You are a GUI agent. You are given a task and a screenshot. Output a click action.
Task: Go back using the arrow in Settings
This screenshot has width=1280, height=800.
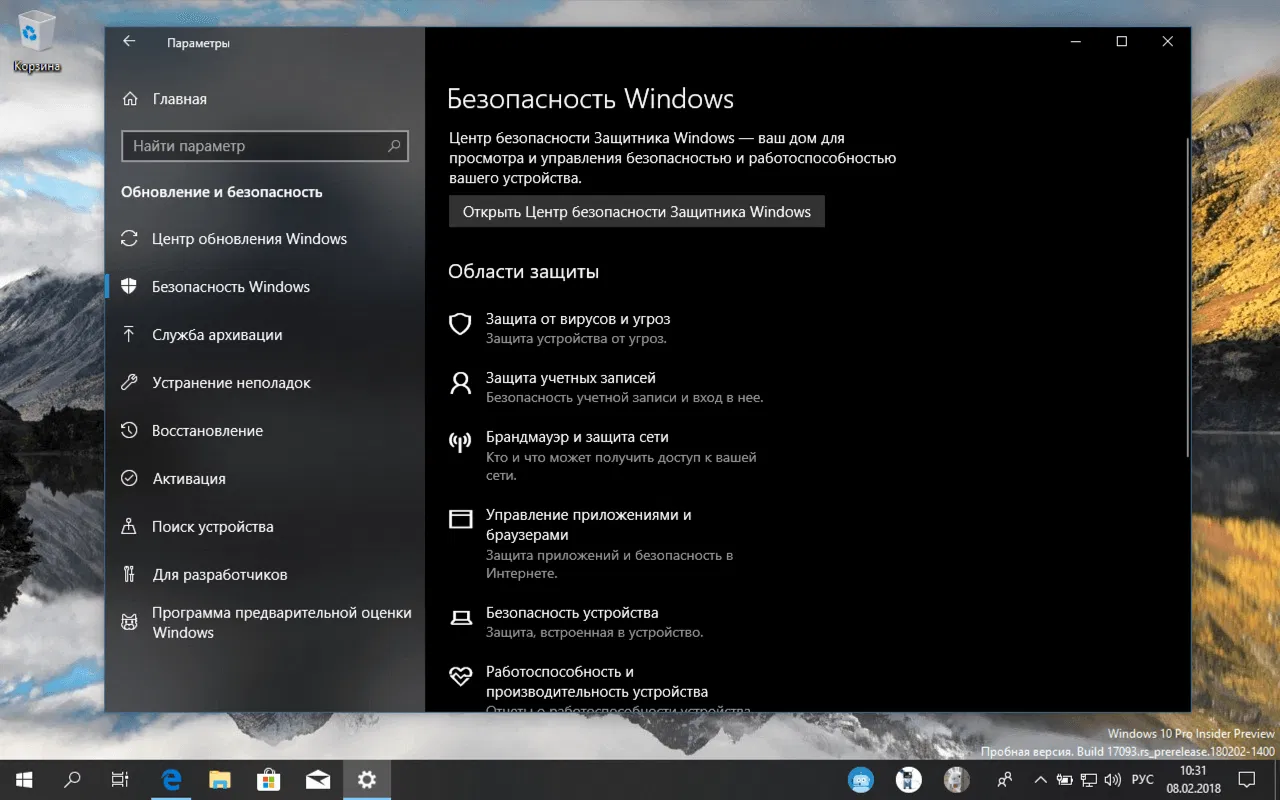click(129, 41)
